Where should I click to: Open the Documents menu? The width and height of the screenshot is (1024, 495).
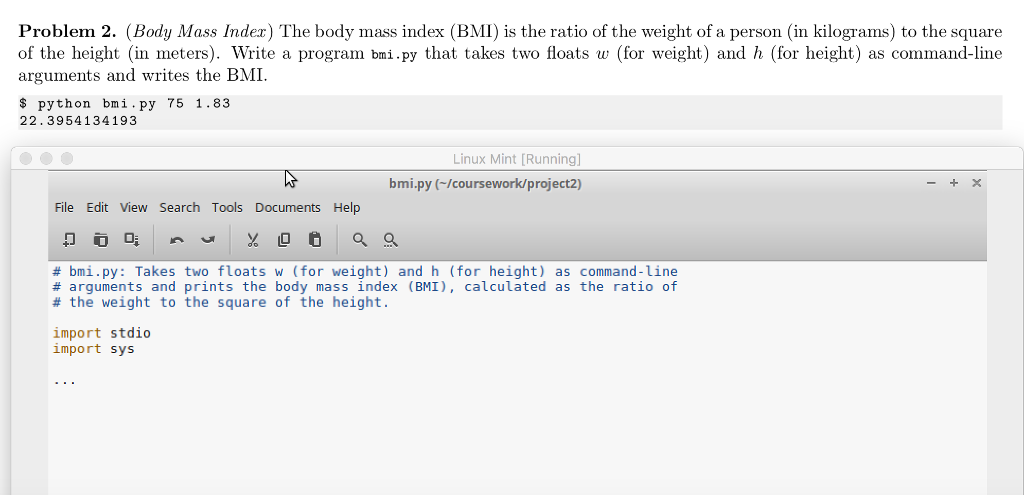click(288, 207)
